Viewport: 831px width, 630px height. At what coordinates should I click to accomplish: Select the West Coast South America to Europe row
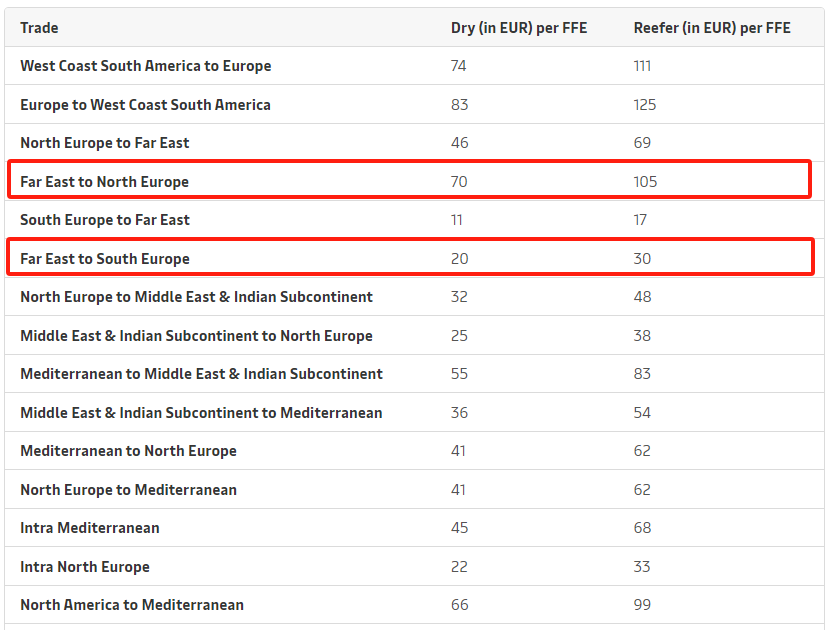coord(414,66)
